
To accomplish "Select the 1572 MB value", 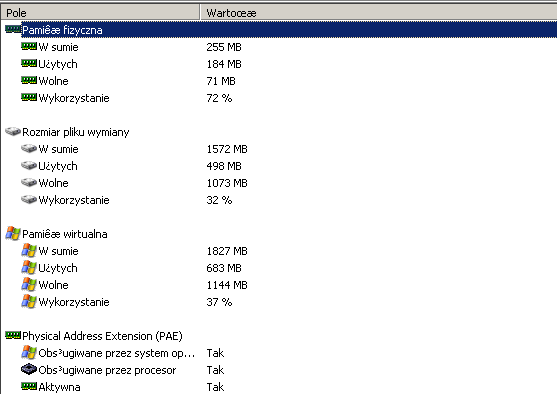I will point(227,149).
